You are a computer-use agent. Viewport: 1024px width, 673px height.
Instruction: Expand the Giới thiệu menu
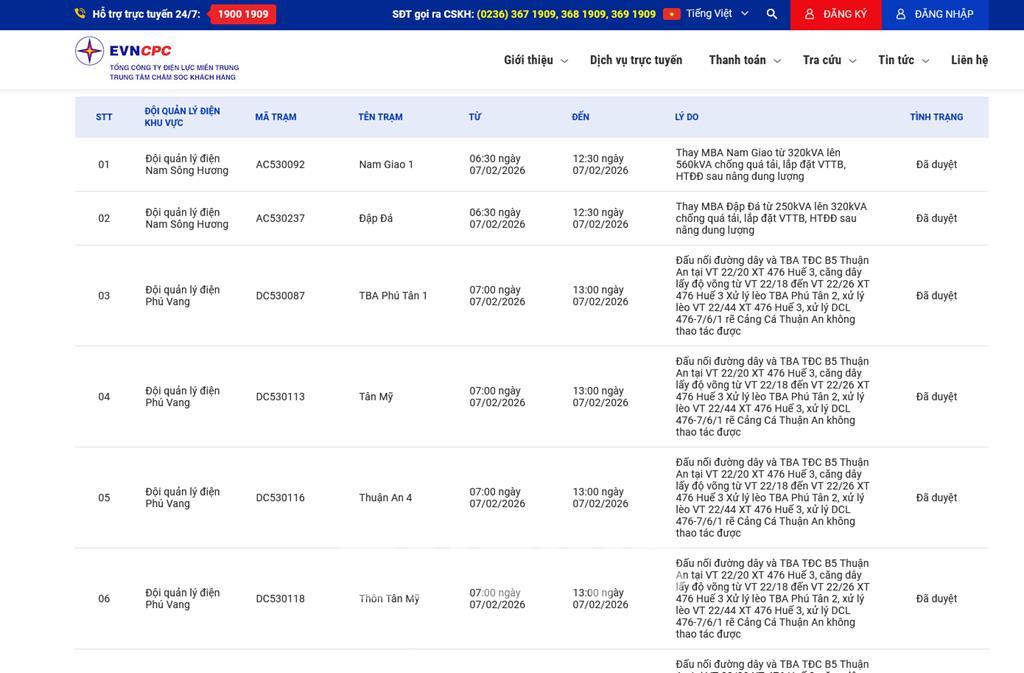click(x=535, y=60)
